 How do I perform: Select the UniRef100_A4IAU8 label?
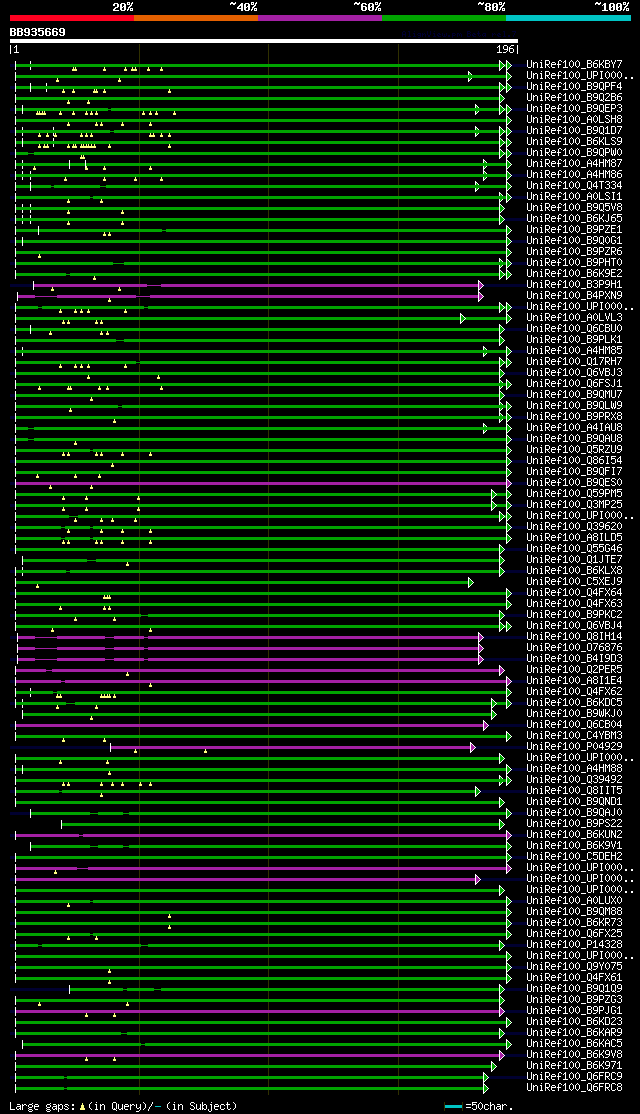(575, 428)
